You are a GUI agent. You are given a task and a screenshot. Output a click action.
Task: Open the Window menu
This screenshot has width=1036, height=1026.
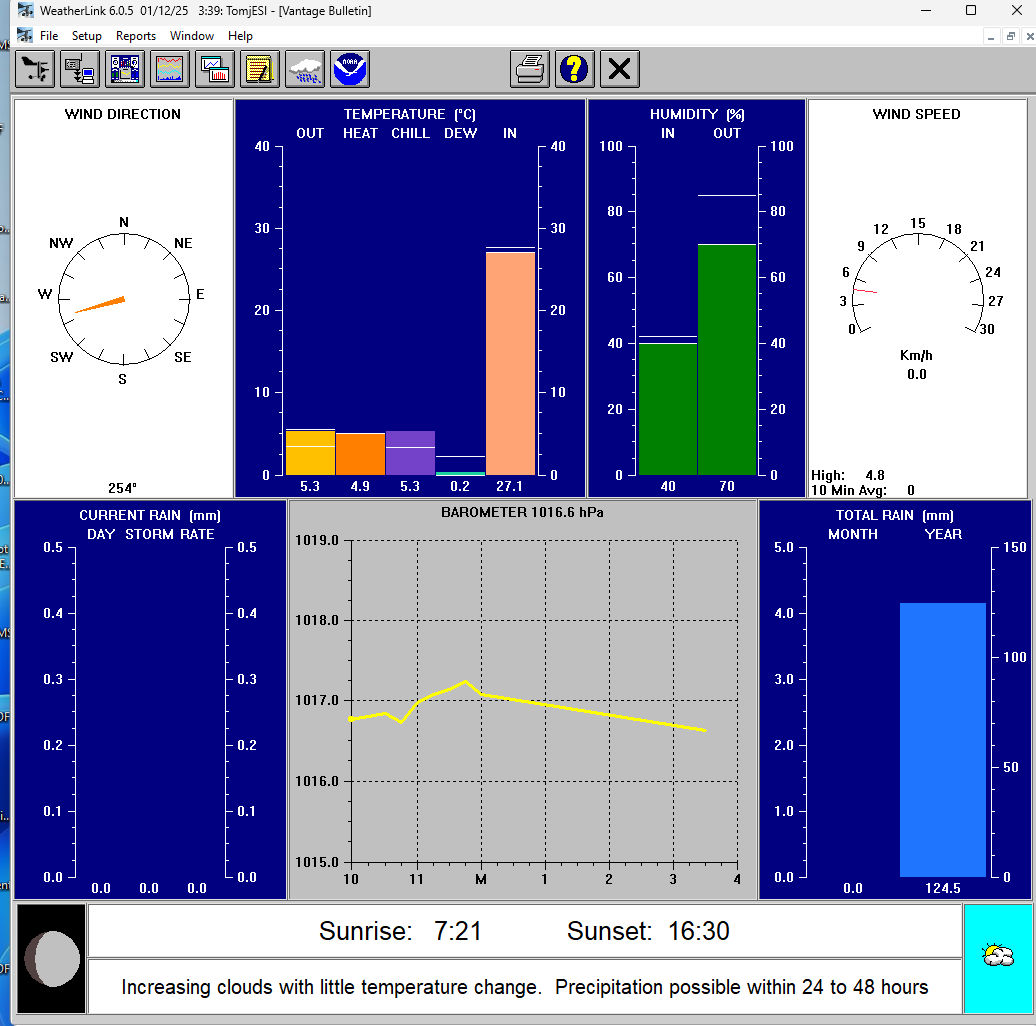click(x=192, y=36)
